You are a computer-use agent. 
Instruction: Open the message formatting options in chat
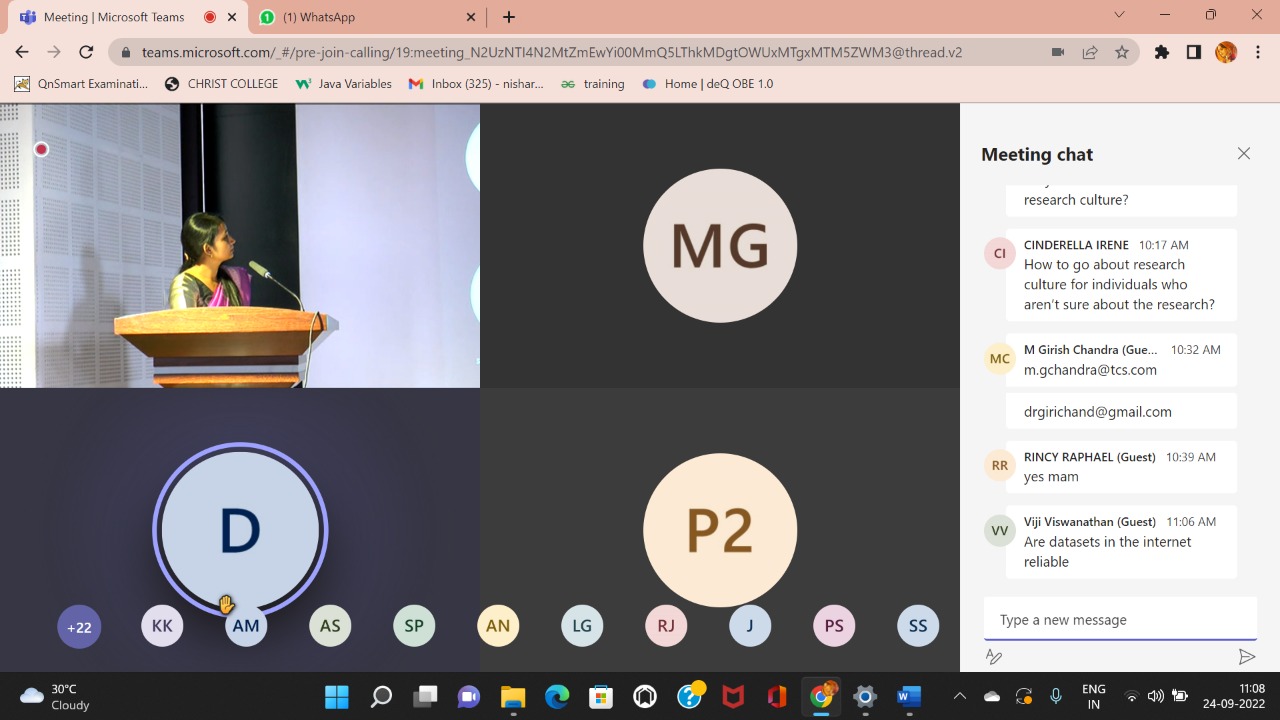[994, 657]
